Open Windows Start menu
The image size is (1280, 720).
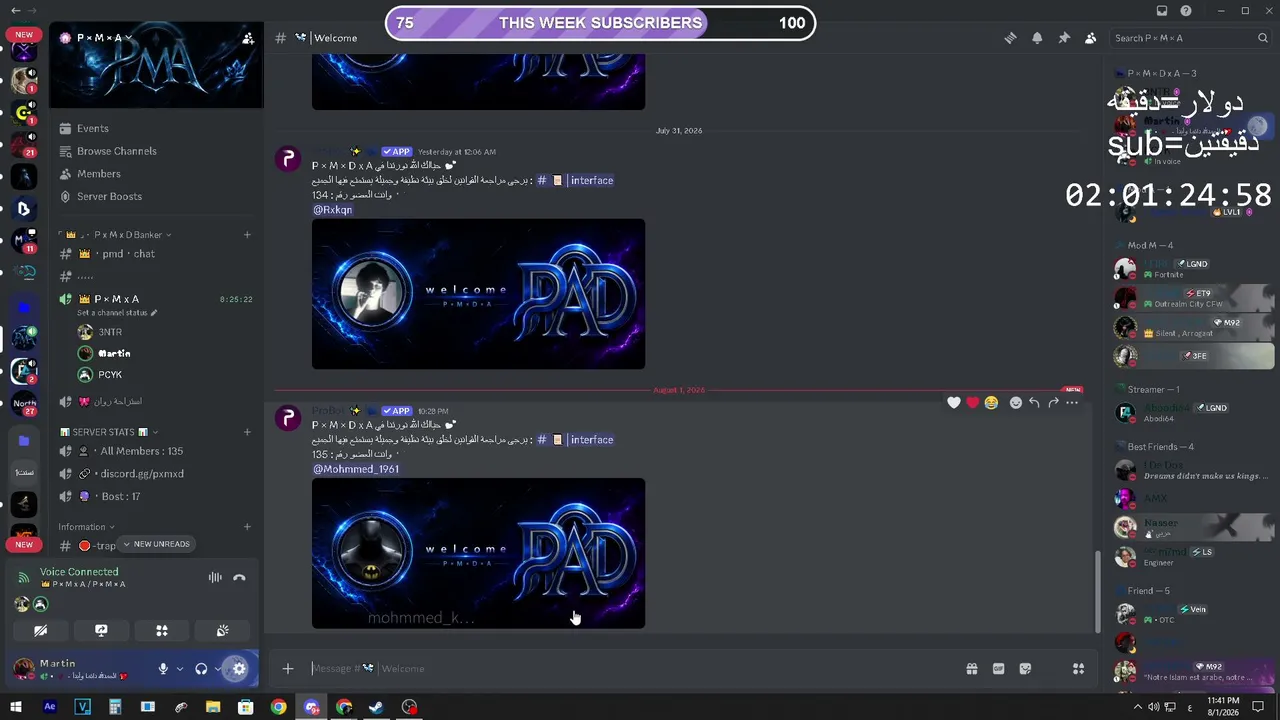click(16, 707)
